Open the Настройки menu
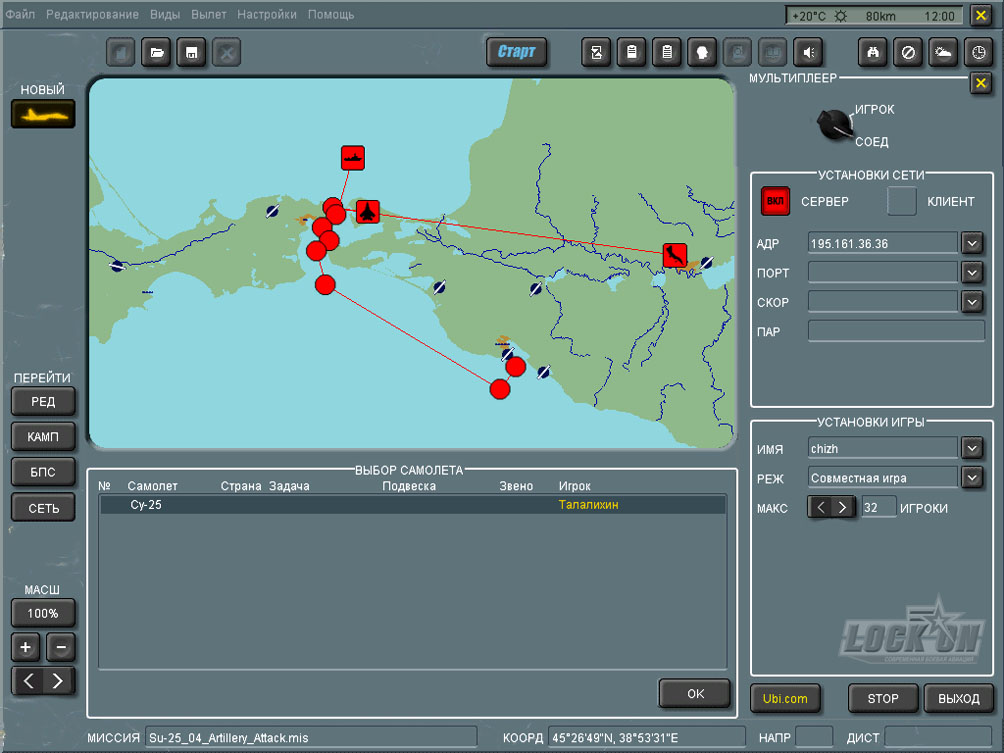 click(267, 15)
